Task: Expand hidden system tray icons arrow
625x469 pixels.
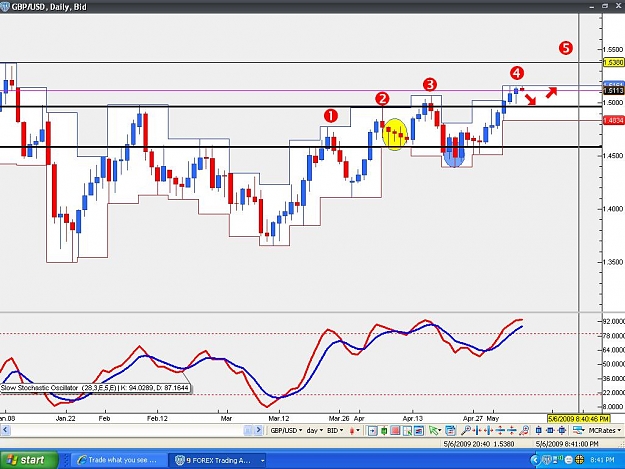Action: [x=535, y=460]
